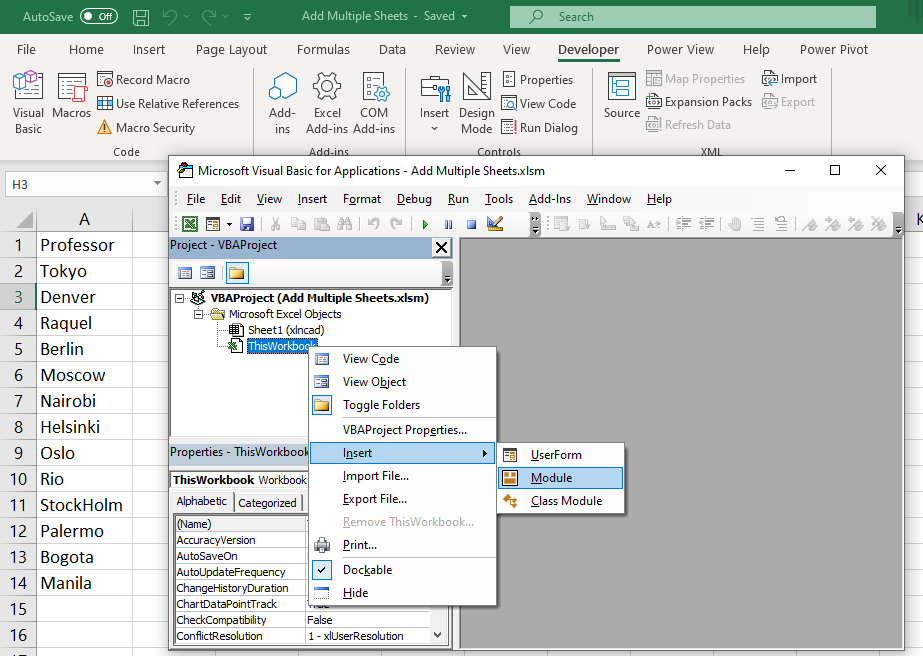Image resolution: width=923 pixels, height=656 pixels.
Task: Collapse Microsoft Excel Objects folder
Action: (198, 314)
